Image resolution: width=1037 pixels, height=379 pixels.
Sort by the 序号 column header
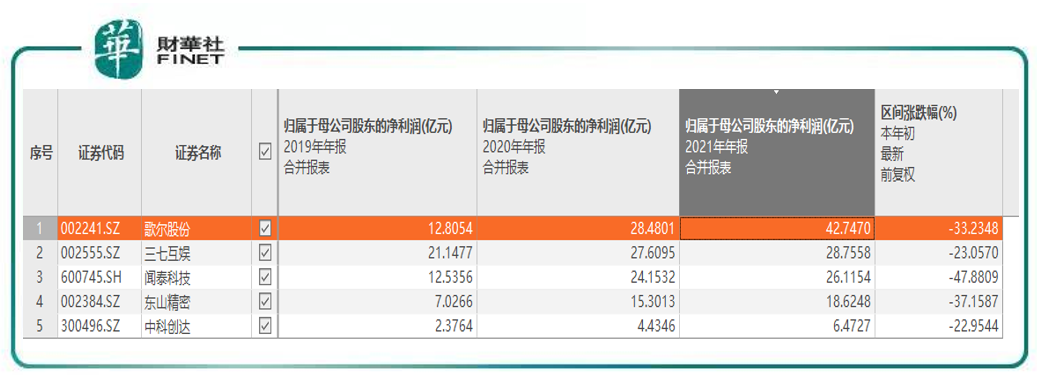coord(41,153)
